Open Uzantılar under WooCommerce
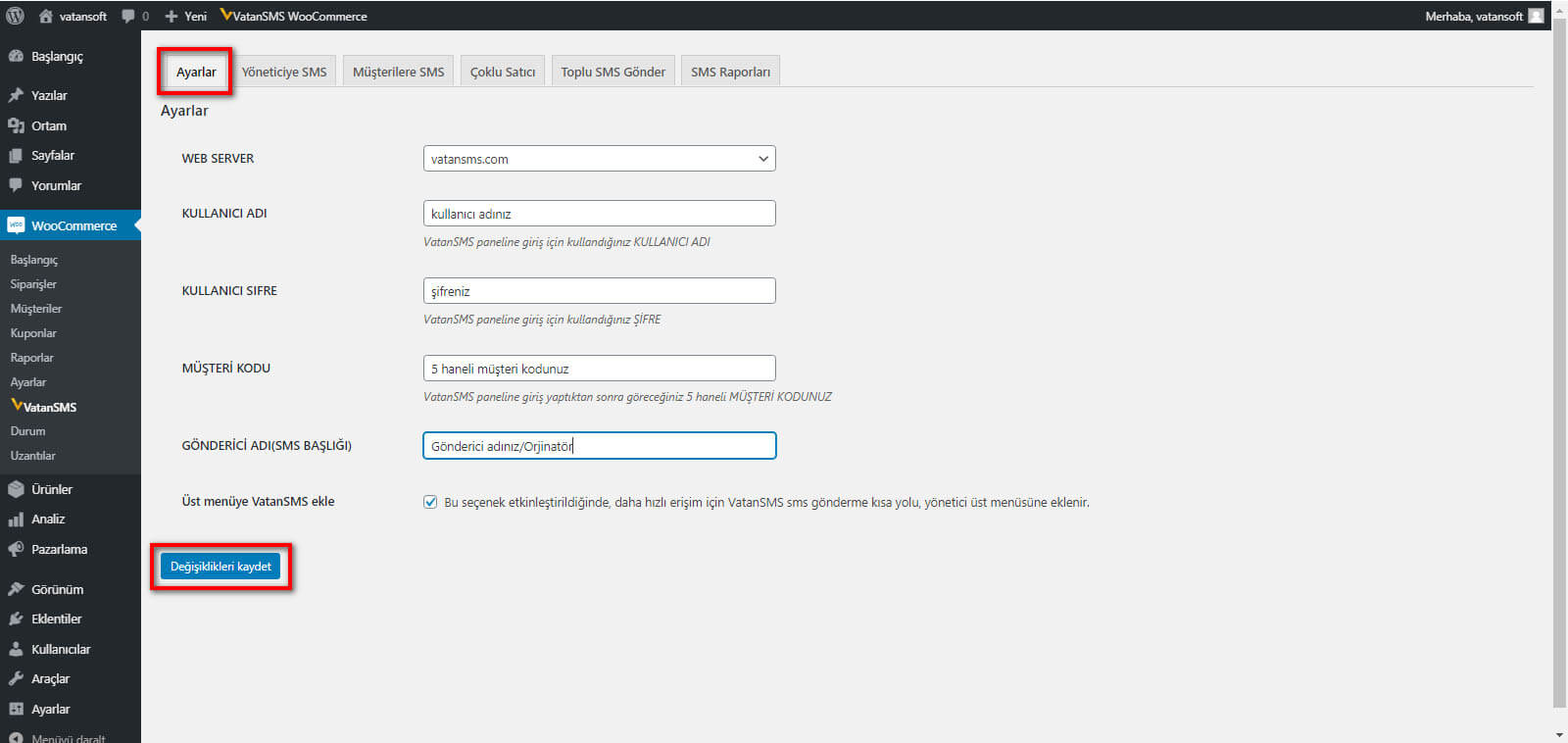 (32, 456)
